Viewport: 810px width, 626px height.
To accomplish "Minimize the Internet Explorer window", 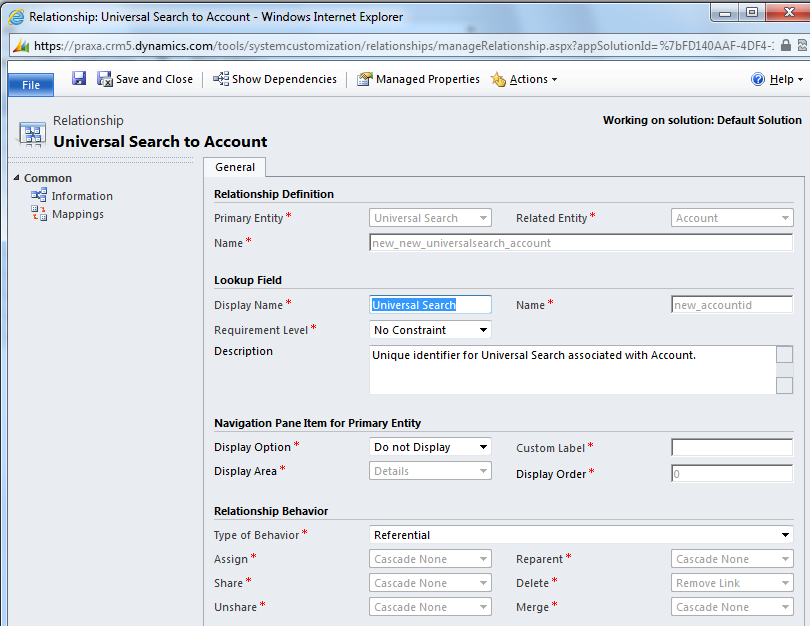I will click(725, 12).
